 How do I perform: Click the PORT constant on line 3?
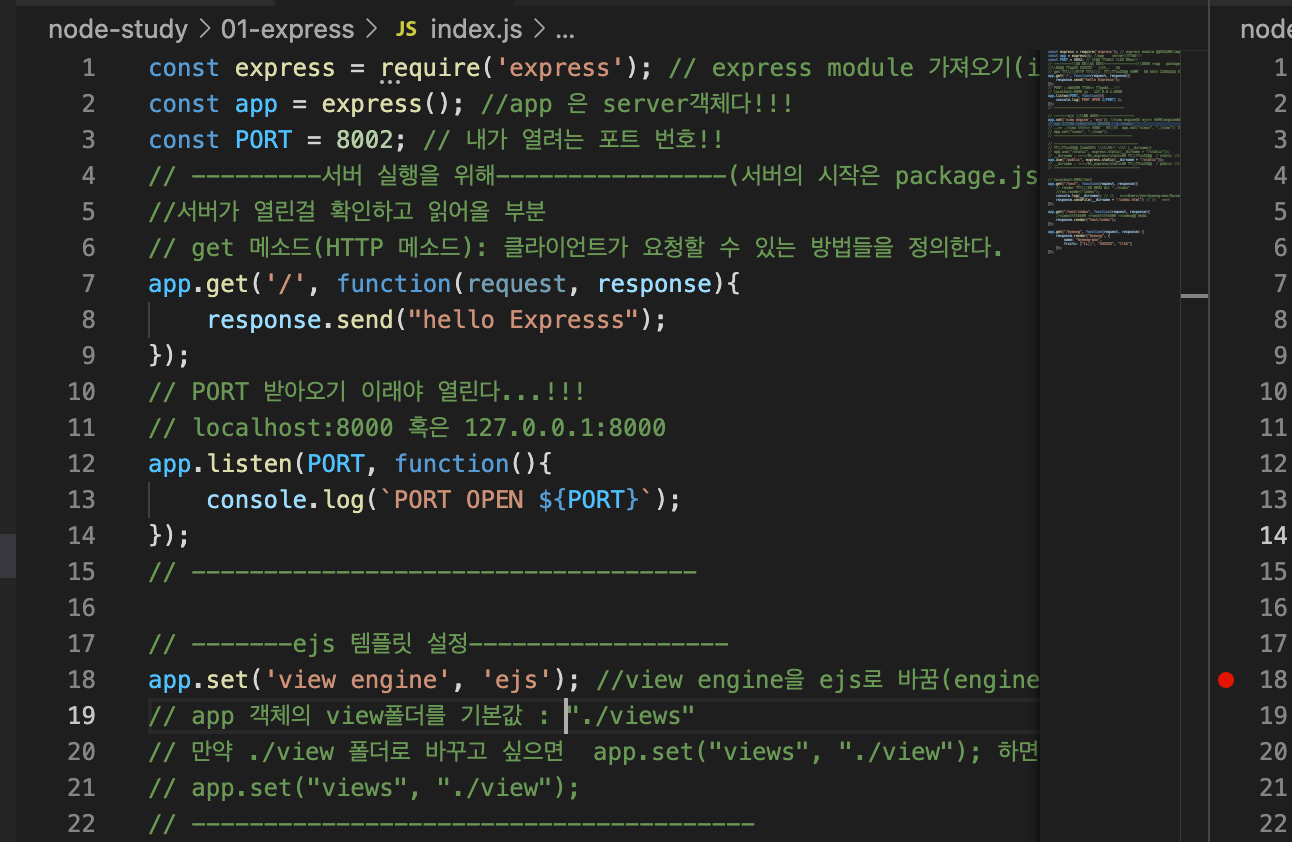(263, 139)
